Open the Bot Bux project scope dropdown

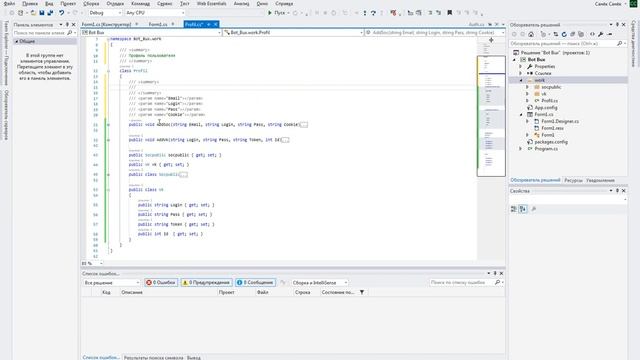[x=151, y=33]
